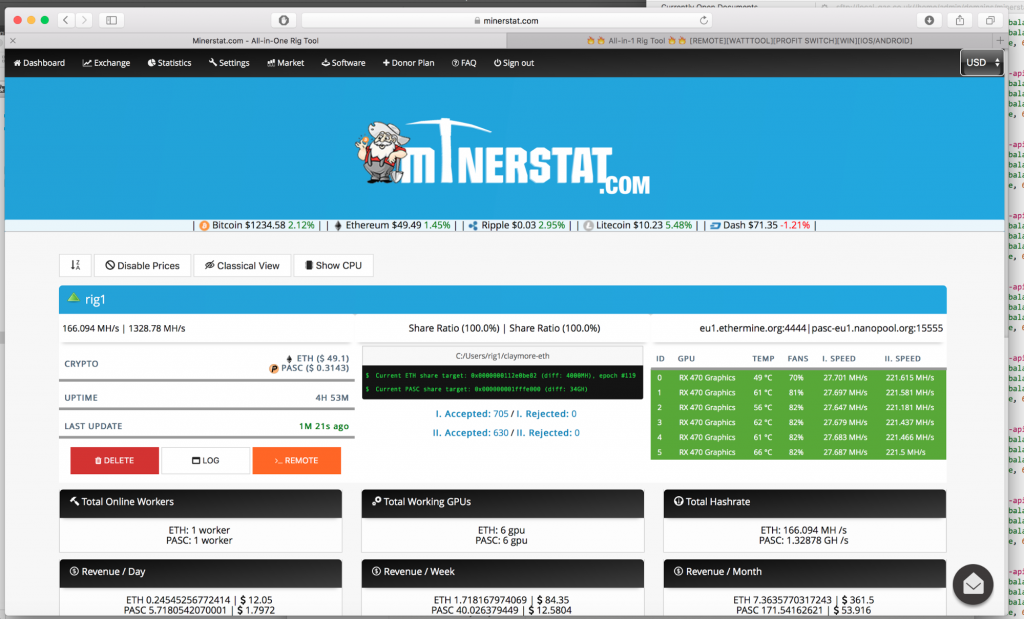Show all tabs overview button

pyautogui.click(x=990, y=20)
